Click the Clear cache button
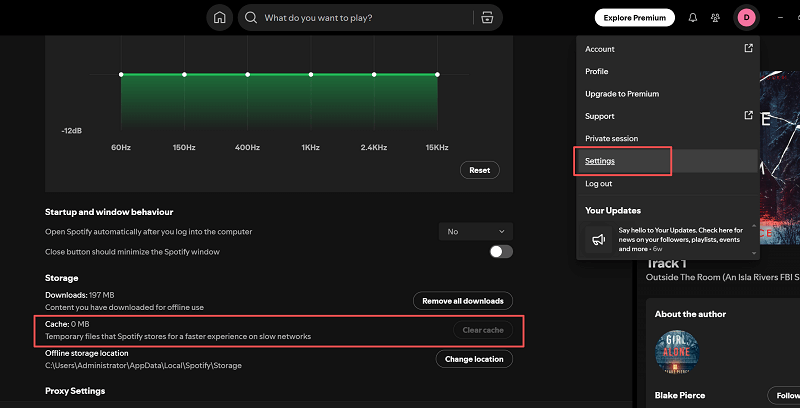The image size is (800, 408). pos(483,330)
